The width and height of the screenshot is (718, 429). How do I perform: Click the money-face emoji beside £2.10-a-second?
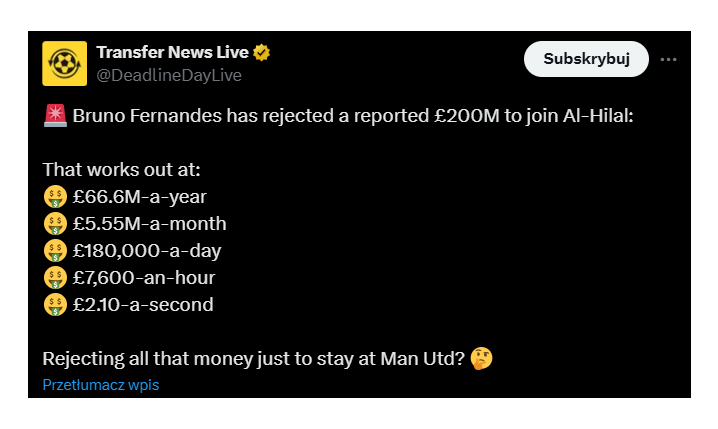[55, 305]
